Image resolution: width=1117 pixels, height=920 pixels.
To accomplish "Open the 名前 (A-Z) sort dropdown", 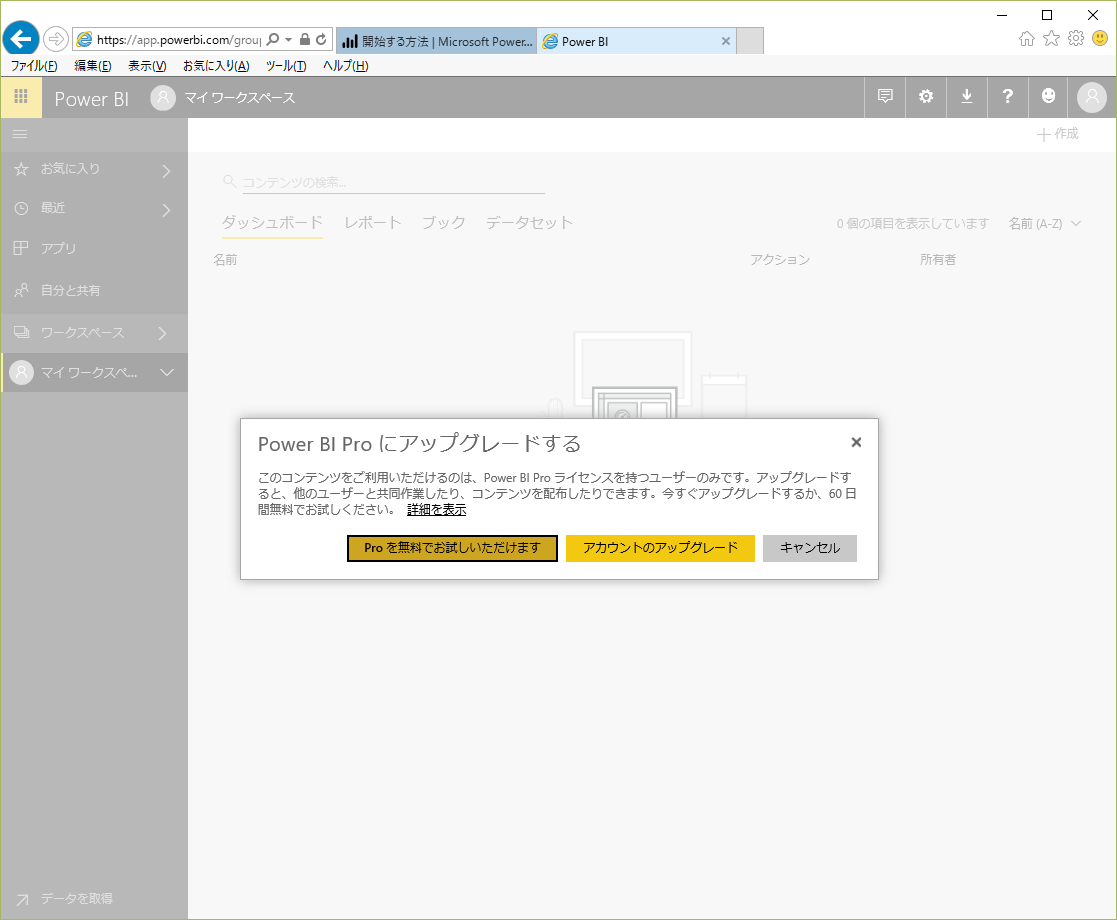I will coord(1045,224).
